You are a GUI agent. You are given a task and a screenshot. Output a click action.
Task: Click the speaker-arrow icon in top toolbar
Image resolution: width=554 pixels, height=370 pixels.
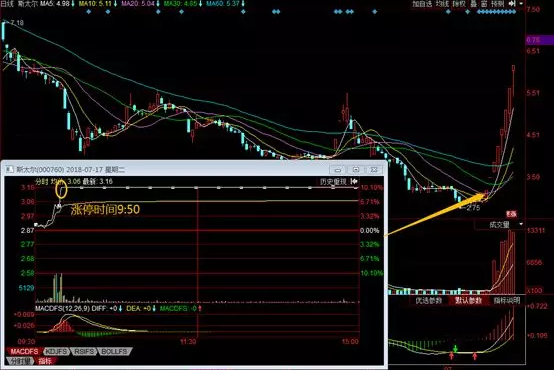pyautogui.click(x=512, y=4)
